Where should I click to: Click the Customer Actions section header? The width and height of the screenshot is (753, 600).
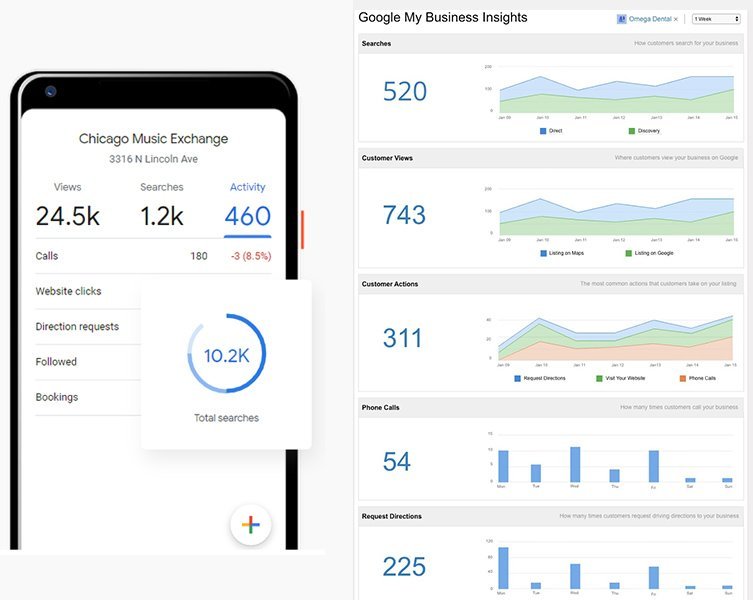point(551,284)
